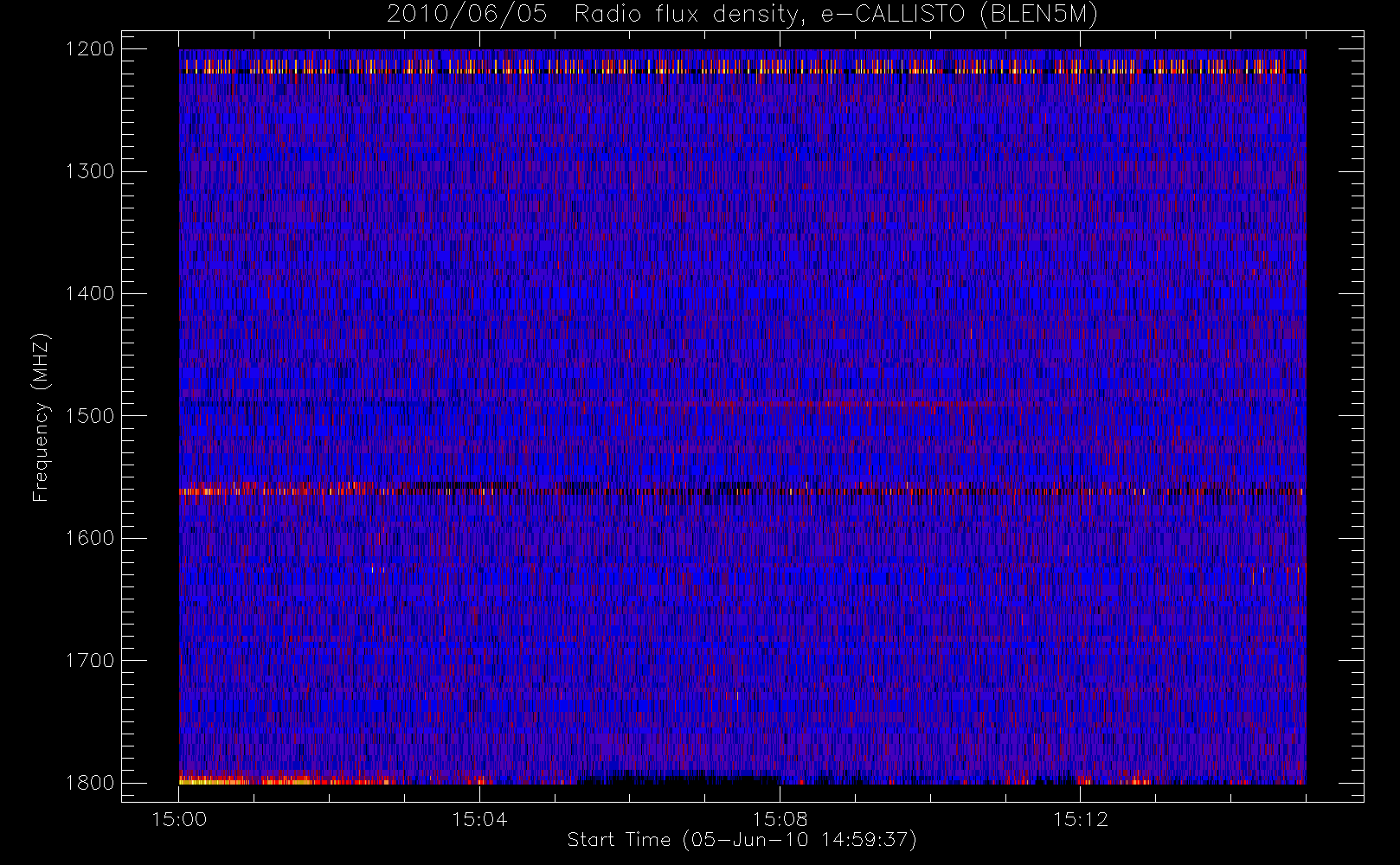Click the 'Start Time (05-Jun-10 14:59:37)' label

pyautogui.click(x=742, y=840)
